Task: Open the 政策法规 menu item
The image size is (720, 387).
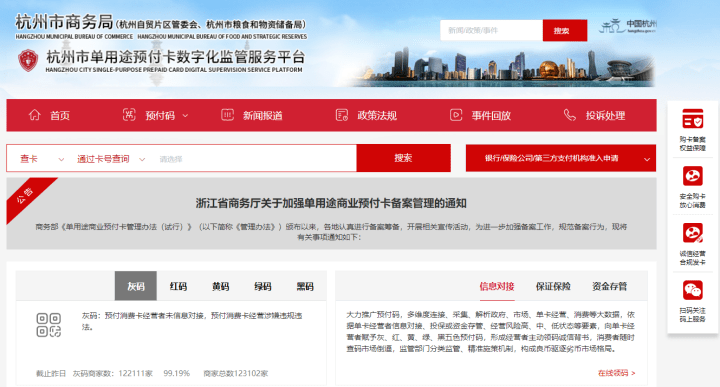Action: pos(377,116)
